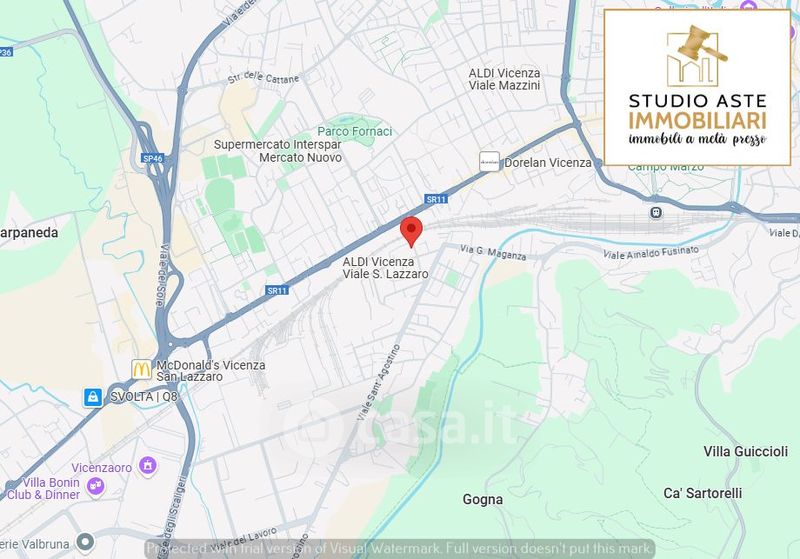Image resolution: width=800 pixels, height=559 pixels.
Task: Click the SP46 road shield
Action: (152, 159)
